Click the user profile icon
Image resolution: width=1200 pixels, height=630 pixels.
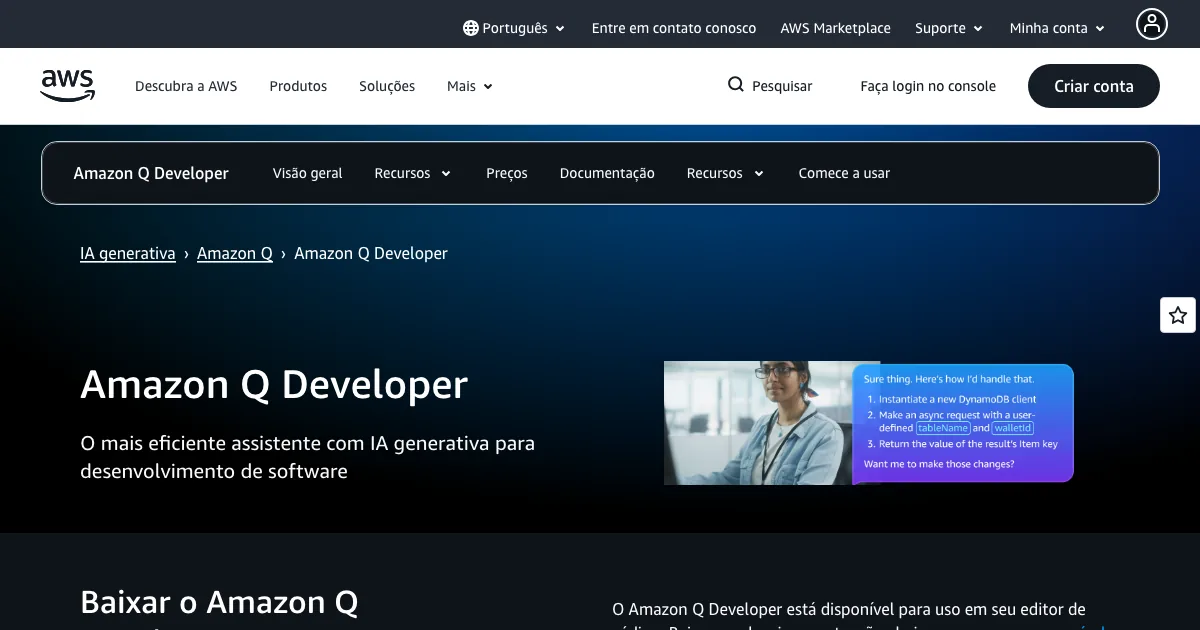point(1151,24)
